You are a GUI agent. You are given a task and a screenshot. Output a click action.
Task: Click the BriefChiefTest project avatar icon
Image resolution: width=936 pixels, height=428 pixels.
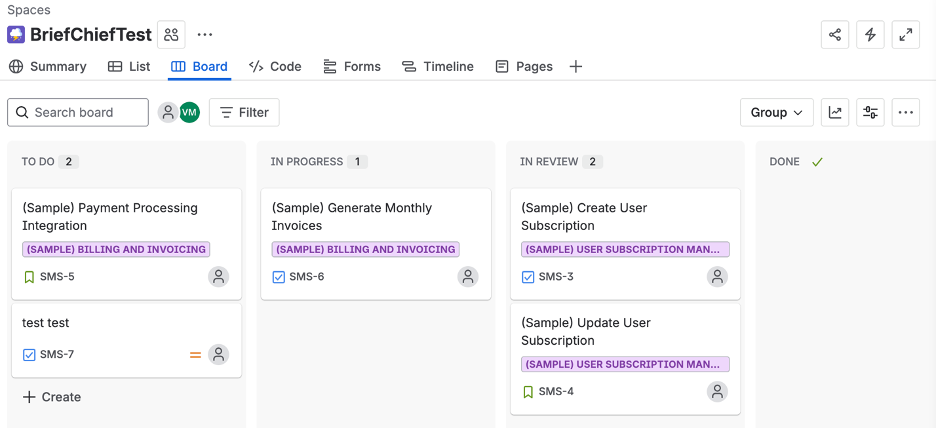click(x=16, y=35)
